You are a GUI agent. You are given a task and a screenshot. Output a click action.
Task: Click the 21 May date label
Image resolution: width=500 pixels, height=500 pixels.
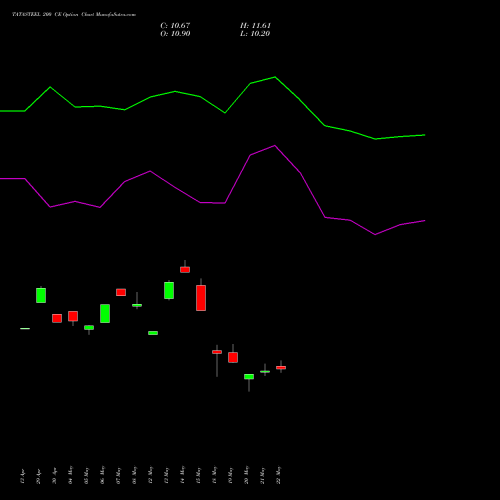click(x=263, y=475)
